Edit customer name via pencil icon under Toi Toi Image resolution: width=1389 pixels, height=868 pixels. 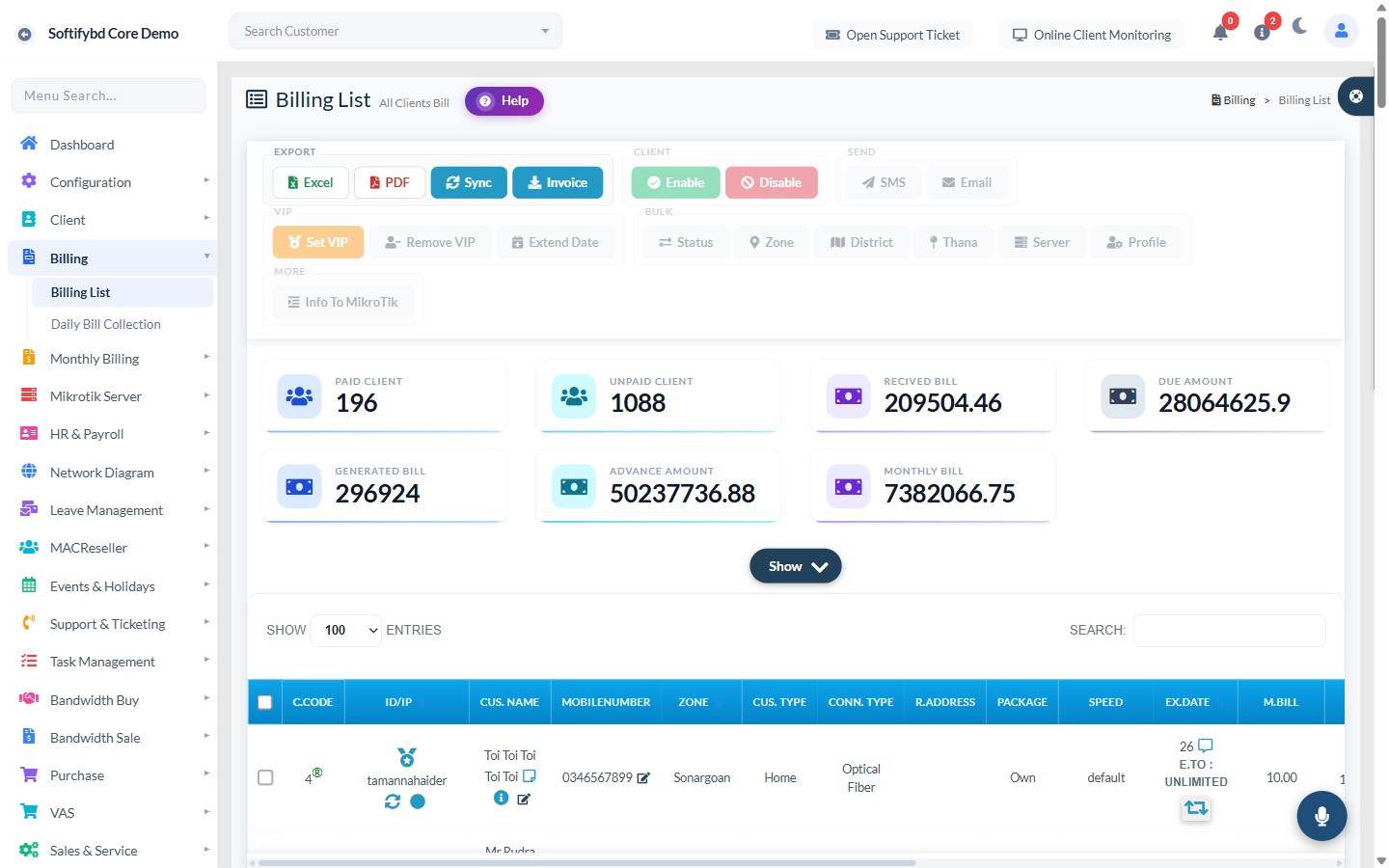pyautogui.click(x=524, y=799)
